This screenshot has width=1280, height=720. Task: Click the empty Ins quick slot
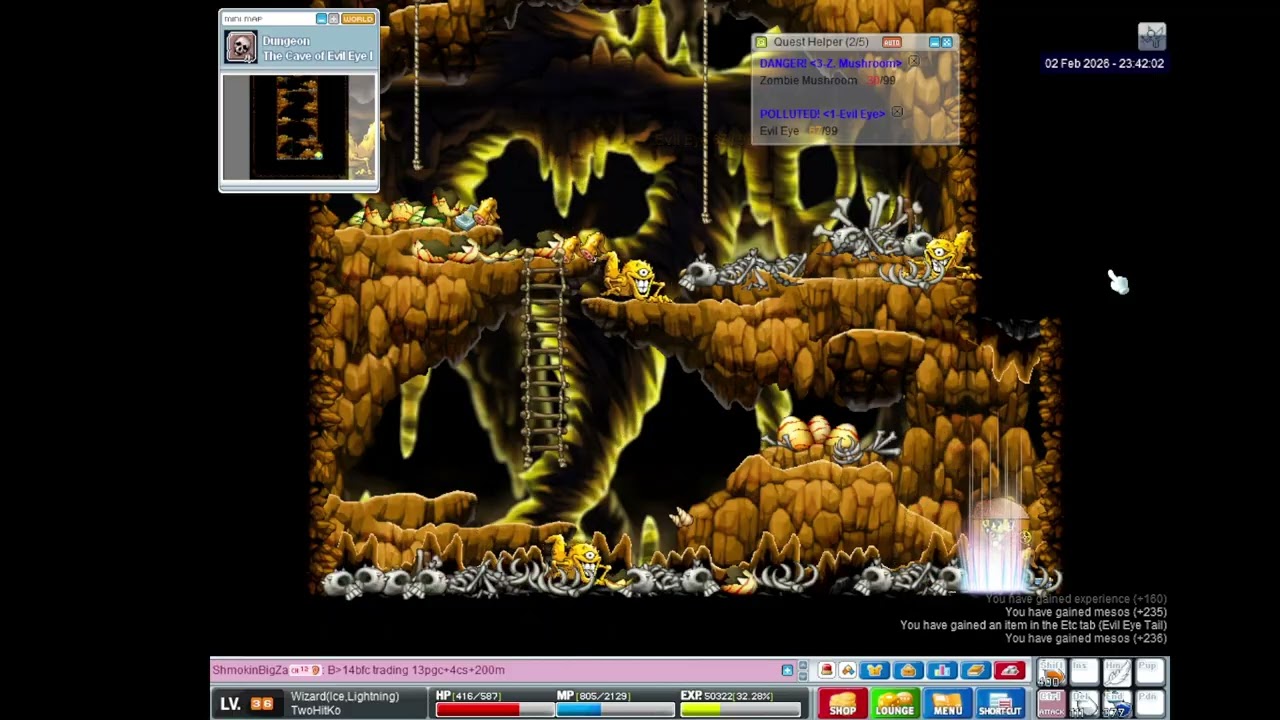1084,672
